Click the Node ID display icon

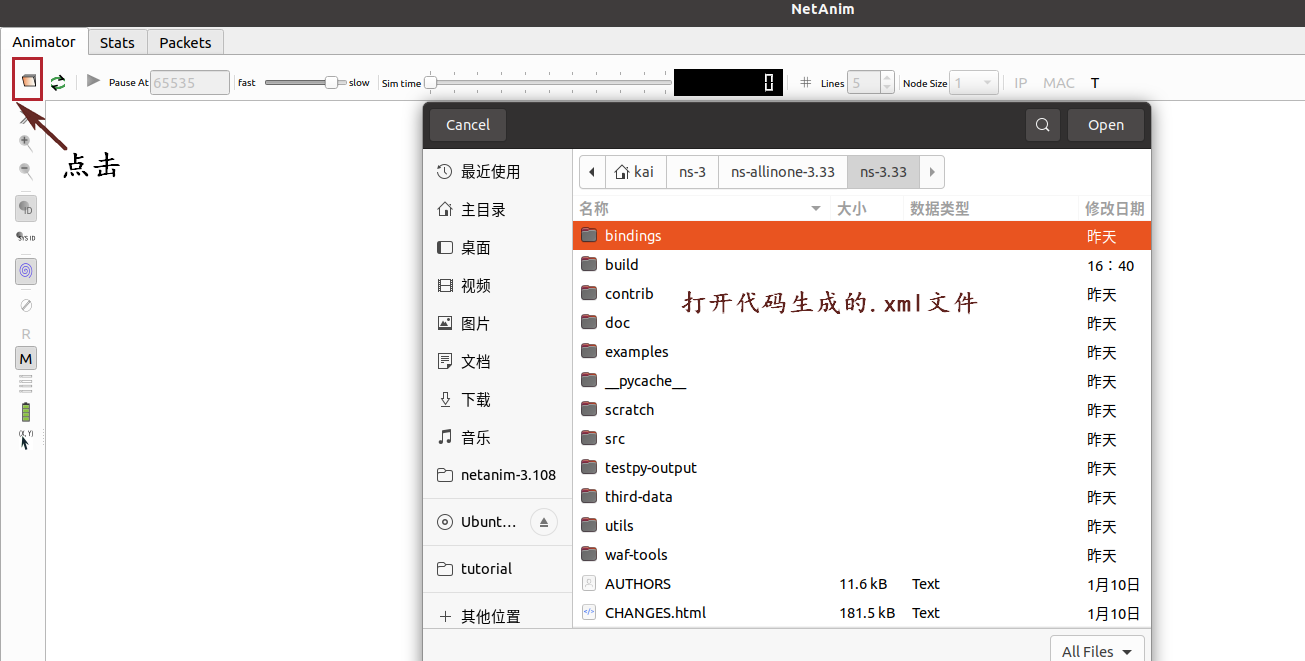(x=25, y=208)
